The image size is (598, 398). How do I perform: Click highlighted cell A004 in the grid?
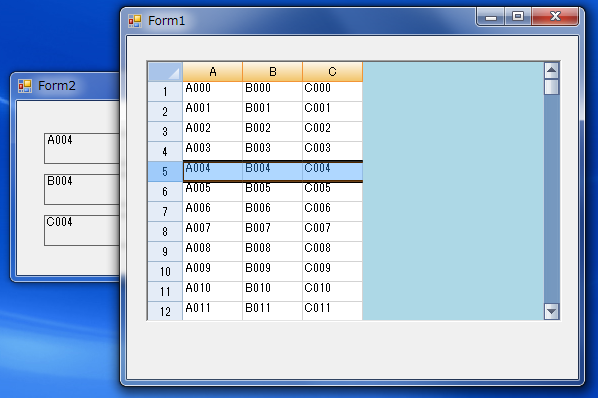coord(212,172)
